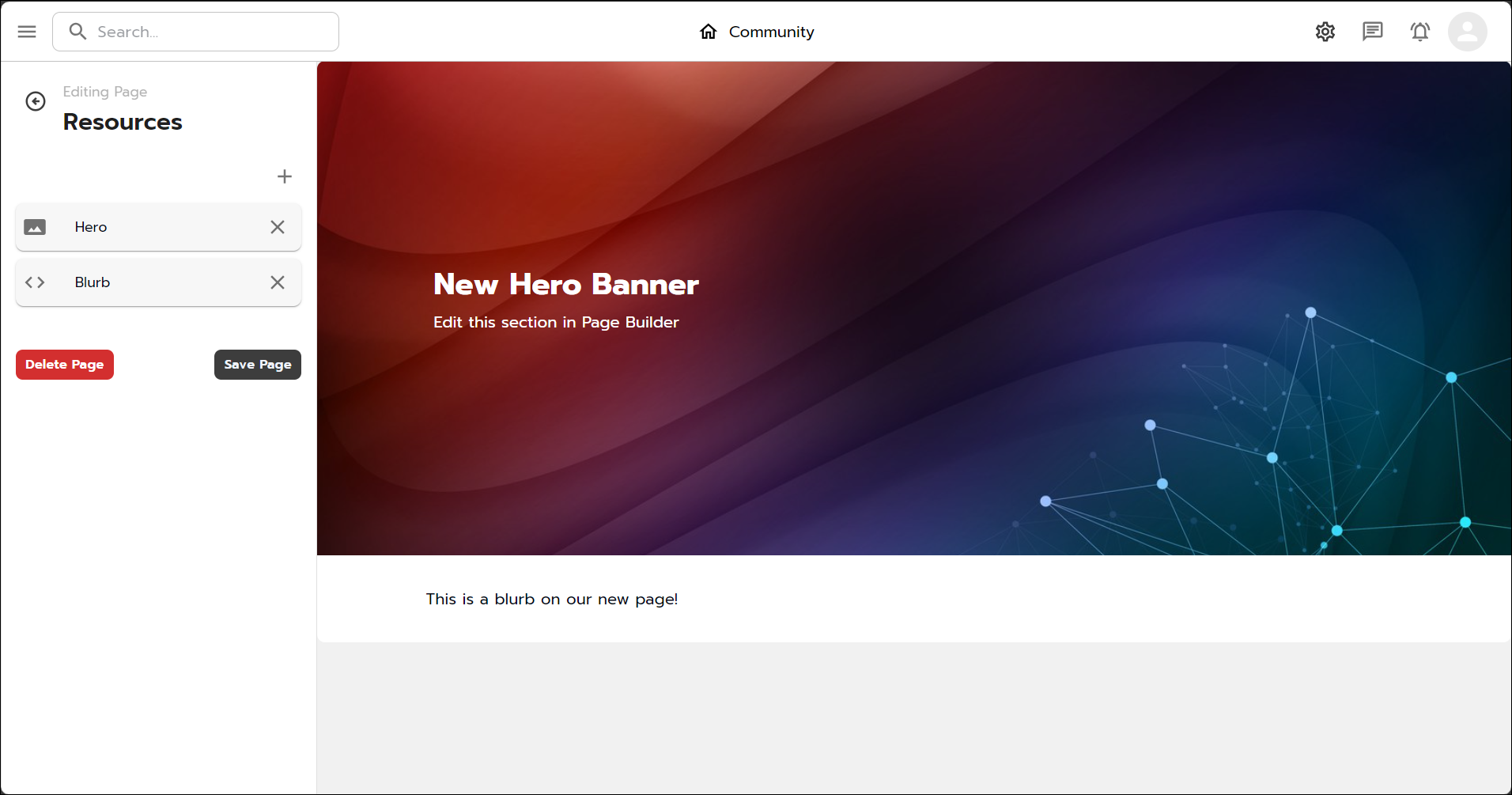Screen dimensions: 1512x795
Task: Open the hamburger navigation menu
Action: click(26, 32)
